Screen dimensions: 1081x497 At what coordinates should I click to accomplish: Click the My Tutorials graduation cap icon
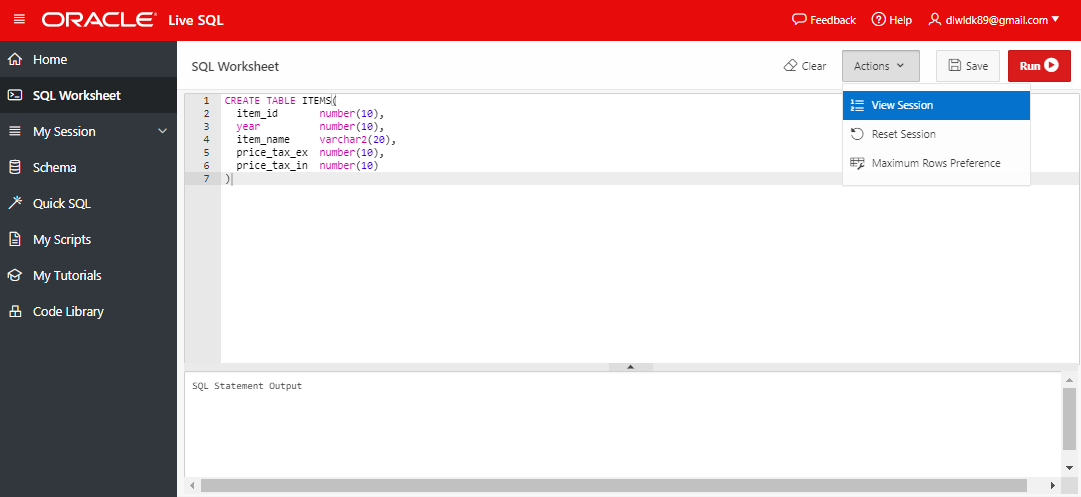point(14,275)
